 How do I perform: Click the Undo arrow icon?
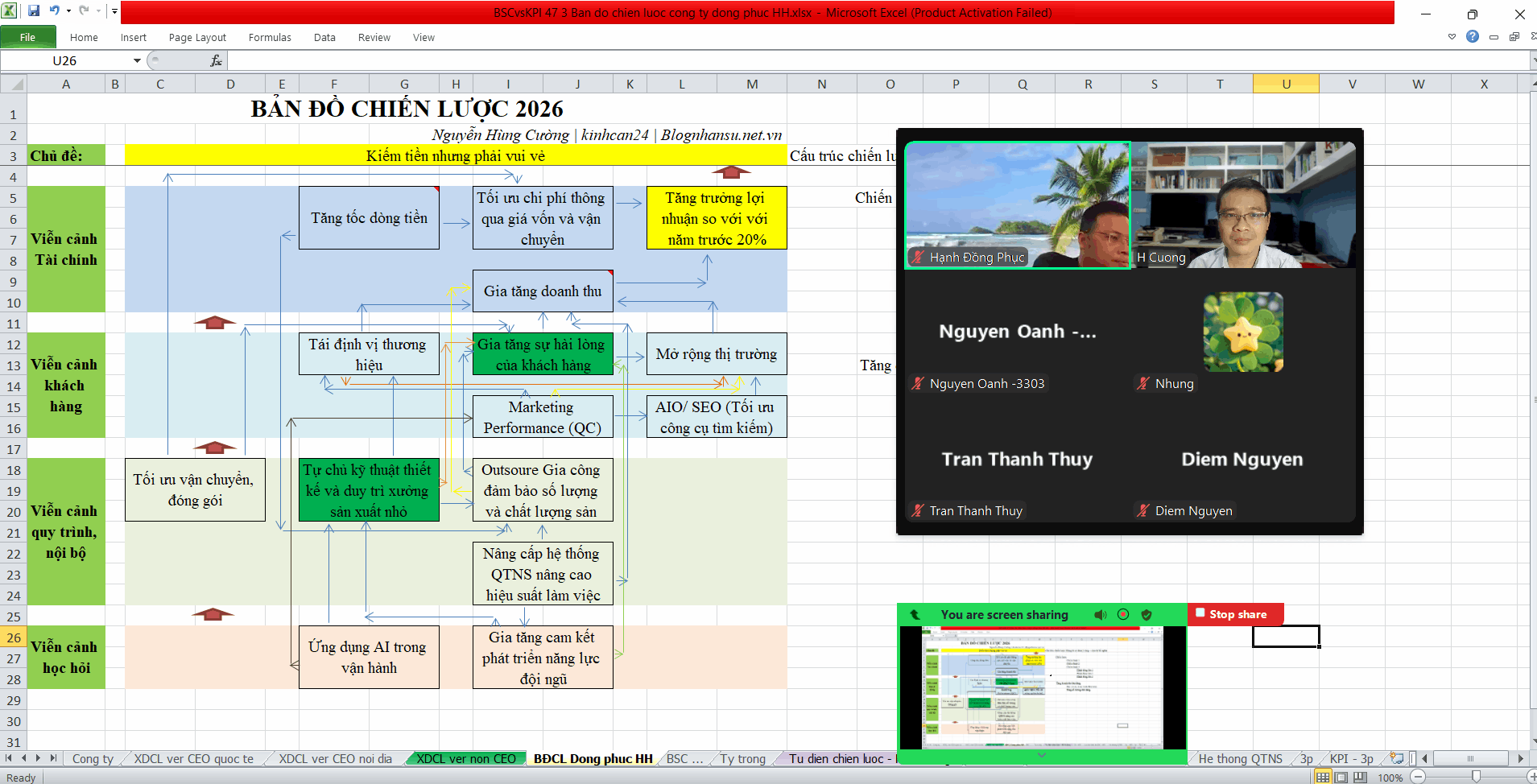pyautogui.click(x=55, y=11)
